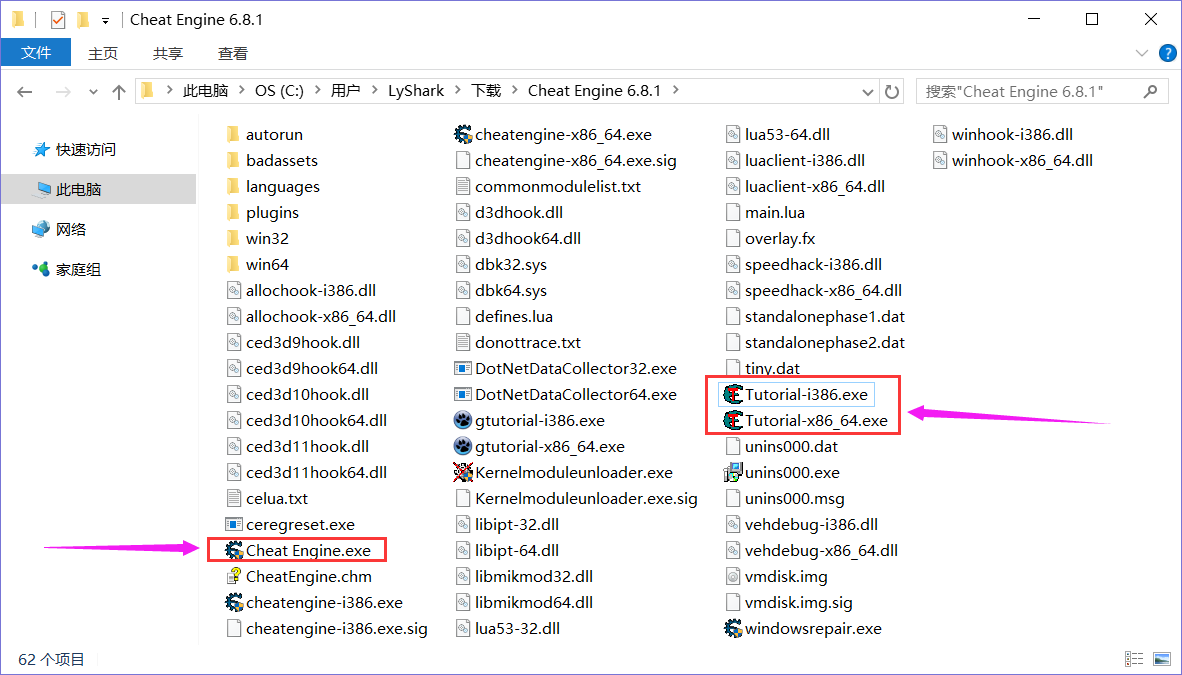Select the cheatengine-x86_64.exe gear icon
This screenshot has width=1182, height=675.
pyautogui.click(x=463, y=134)
